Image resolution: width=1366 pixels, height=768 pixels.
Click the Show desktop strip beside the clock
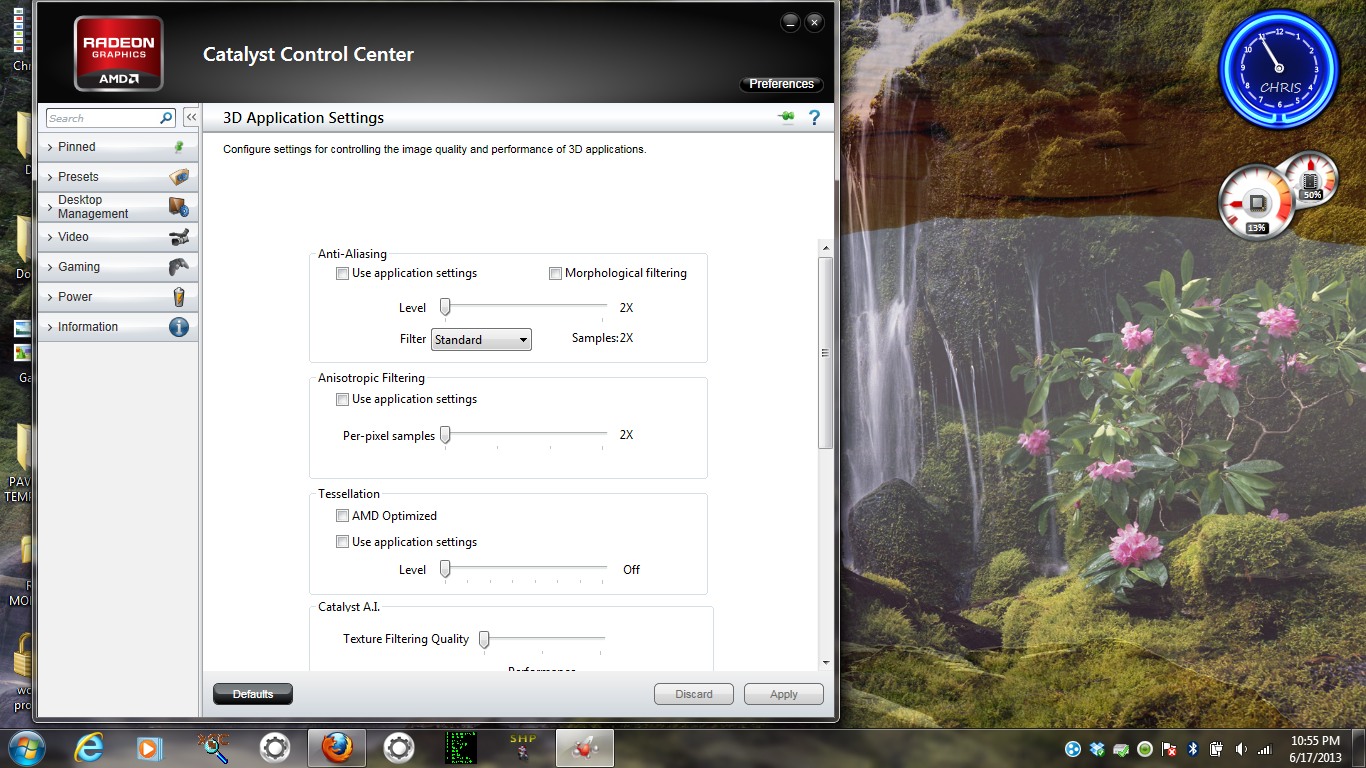click(1359, 749)
